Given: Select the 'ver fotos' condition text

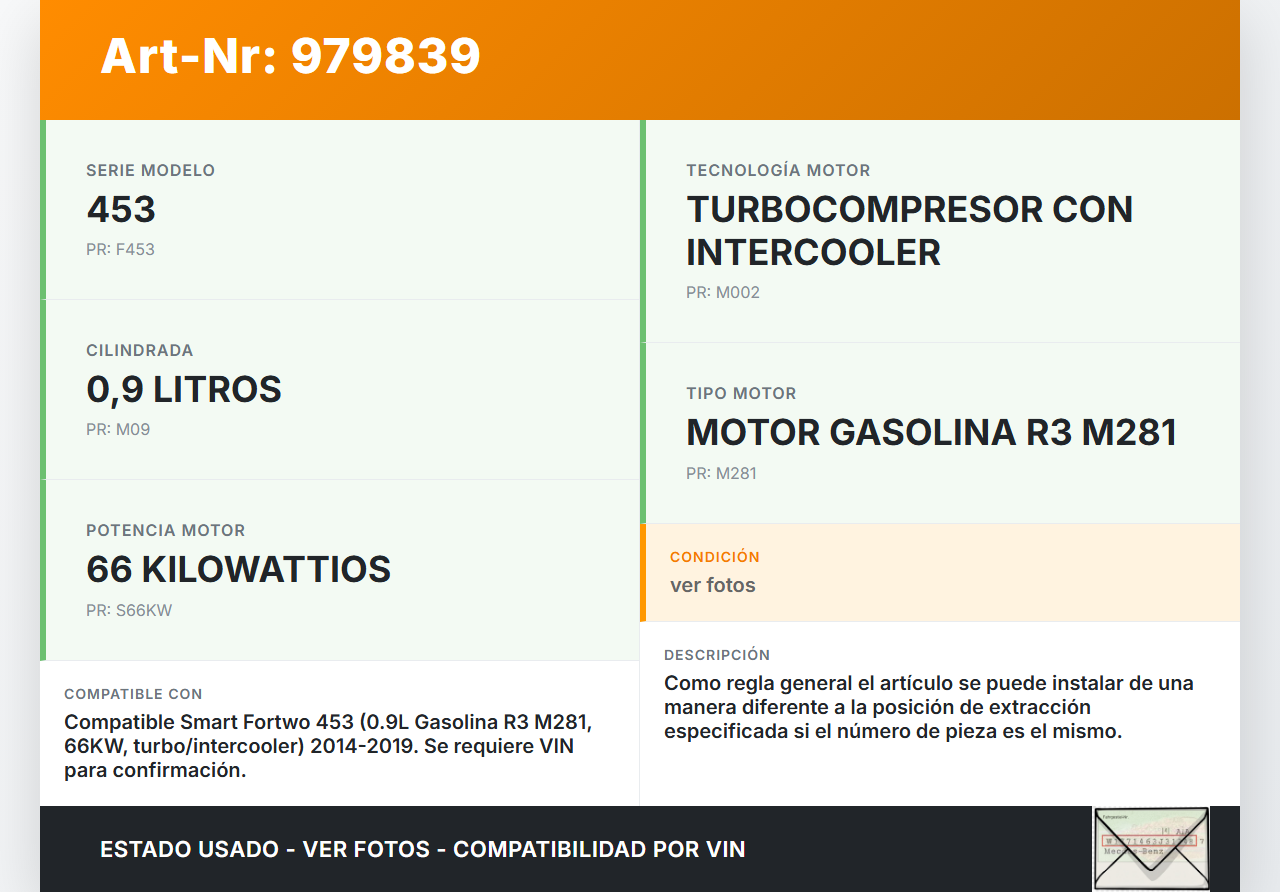Looking at the screenshot, I should click(713, 585).
